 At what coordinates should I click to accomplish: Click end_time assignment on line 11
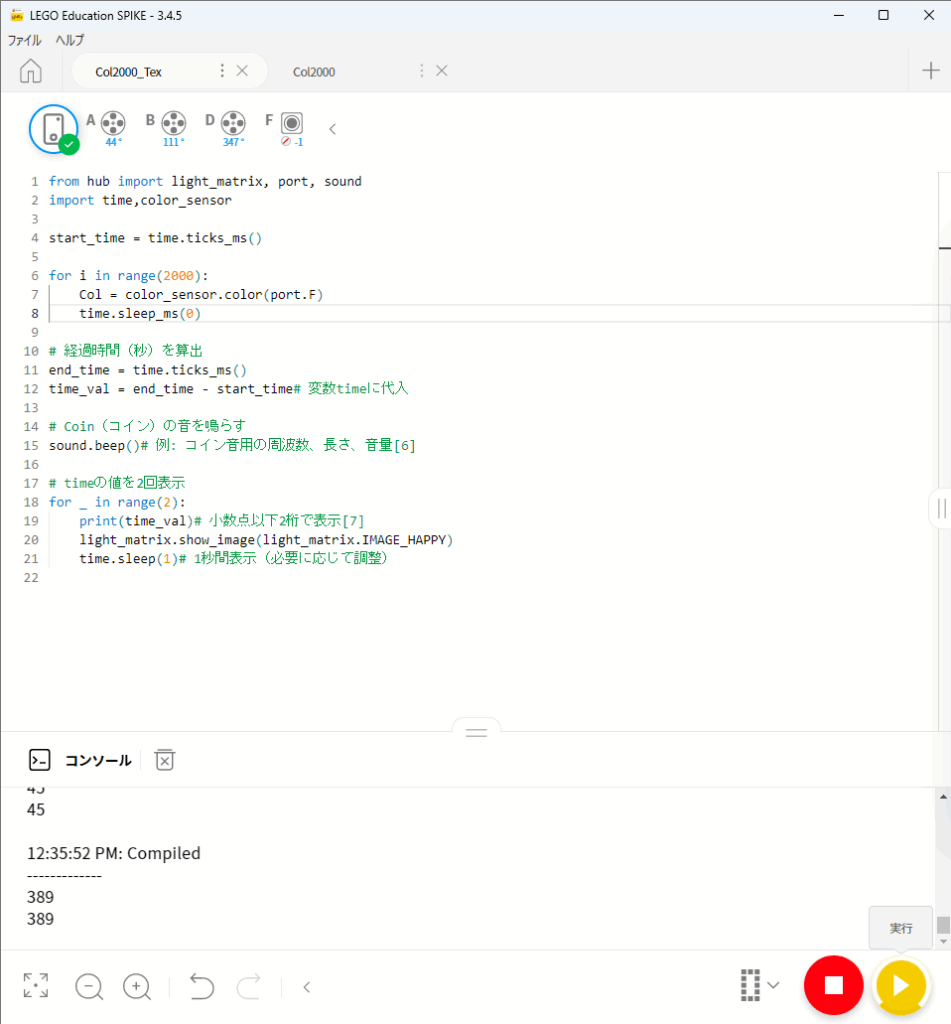pyautogui.click(x=148, y=370)
